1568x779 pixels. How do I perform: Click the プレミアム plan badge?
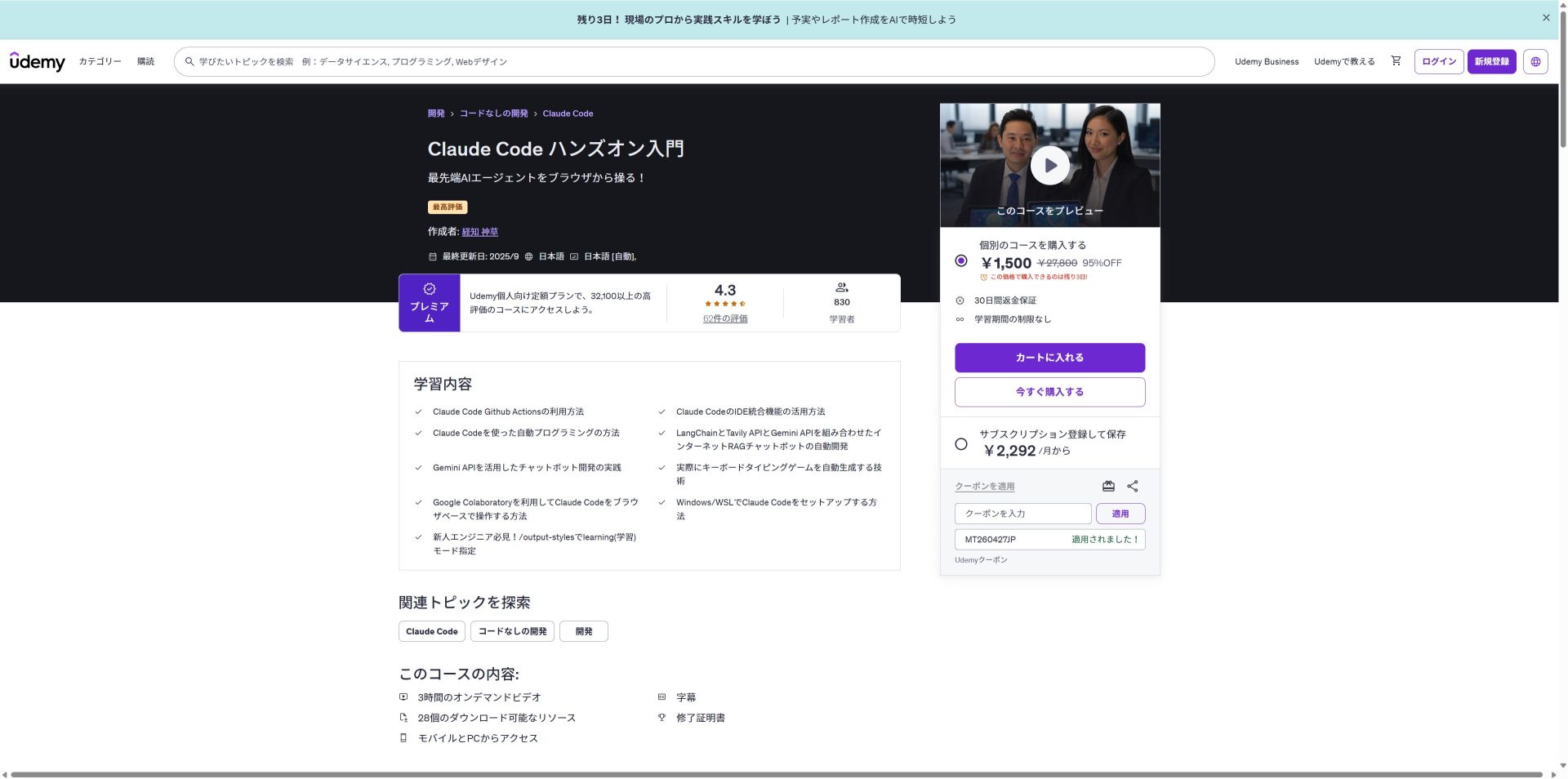point(430,303)
